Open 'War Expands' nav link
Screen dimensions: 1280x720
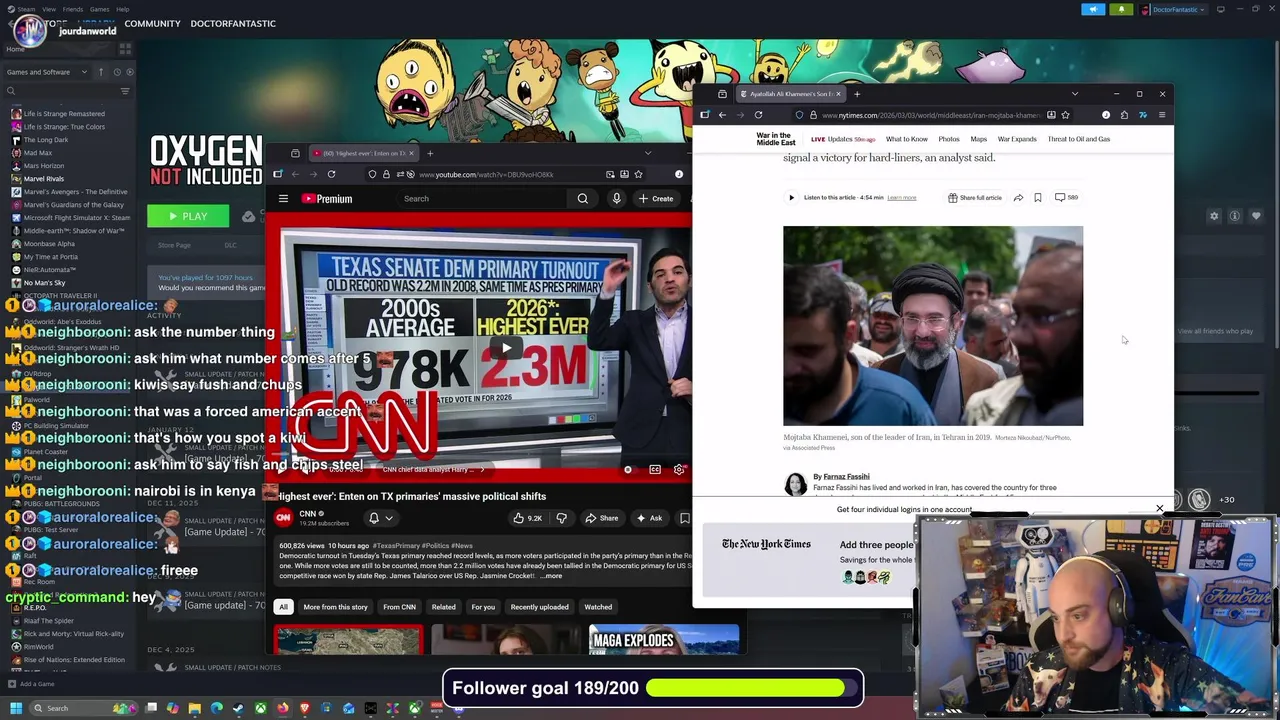(x=1017, y=139)
